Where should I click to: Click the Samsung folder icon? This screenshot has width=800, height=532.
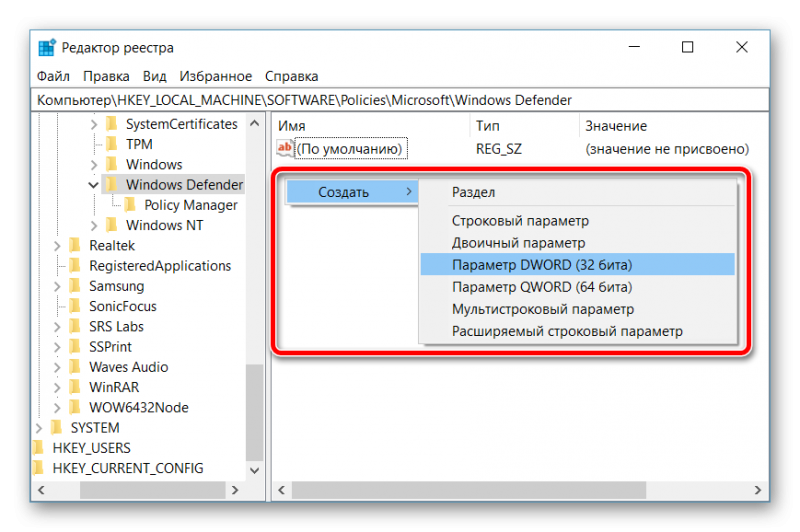[x=75, y=286]
